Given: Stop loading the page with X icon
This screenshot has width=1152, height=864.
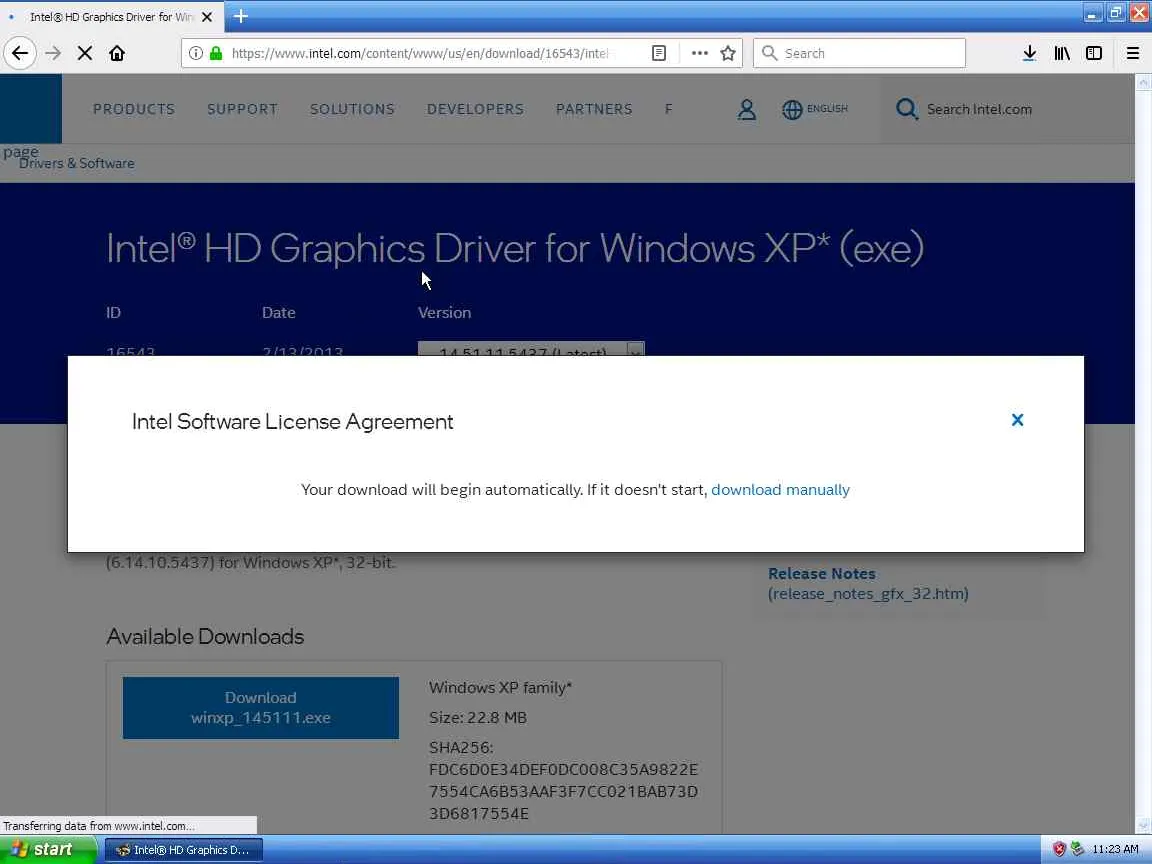Looking at the screenshot, I should [x=85, y=53].
